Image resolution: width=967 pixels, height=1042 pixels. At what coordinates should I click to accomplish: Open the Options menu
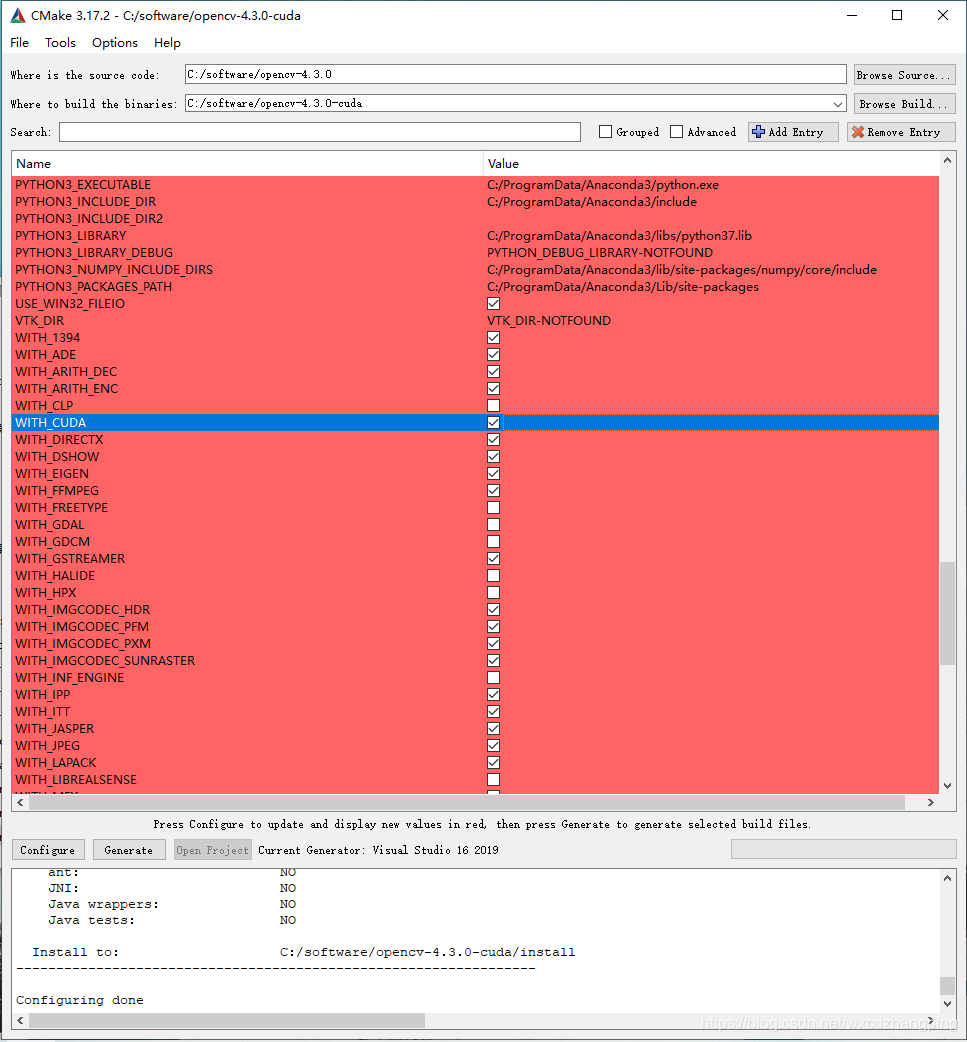(x=115, y=43)
